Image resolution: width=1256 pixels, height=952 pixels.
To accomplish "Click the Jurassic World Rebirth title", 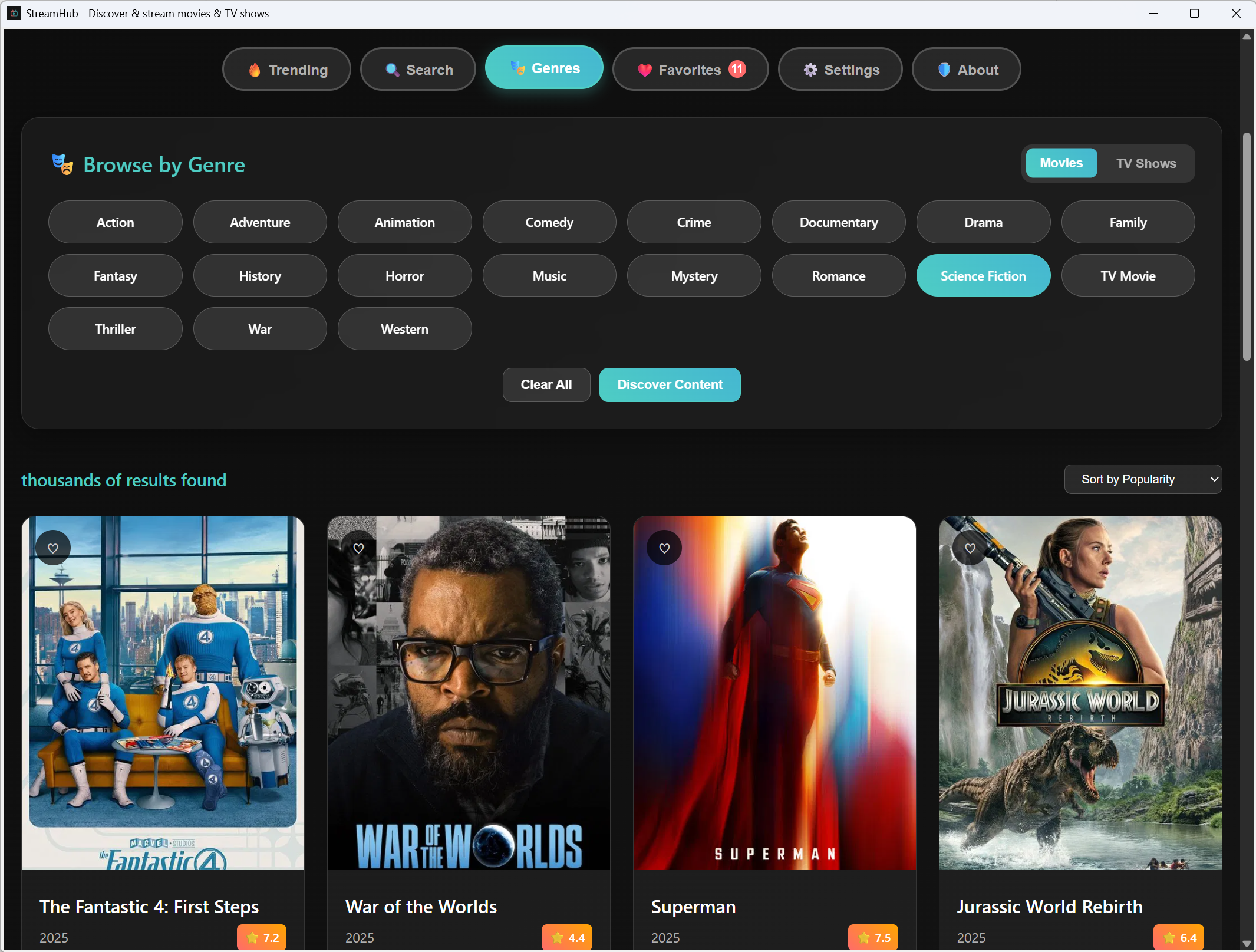I will point(1050,907).
